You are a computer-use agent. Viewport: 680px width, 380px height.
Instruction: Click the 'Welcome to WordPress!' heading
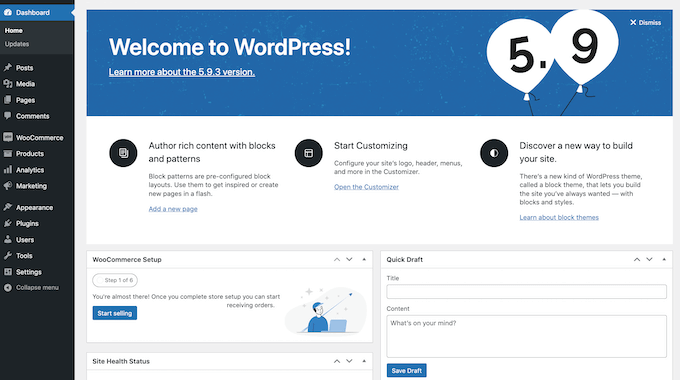(x=229, y=47)
